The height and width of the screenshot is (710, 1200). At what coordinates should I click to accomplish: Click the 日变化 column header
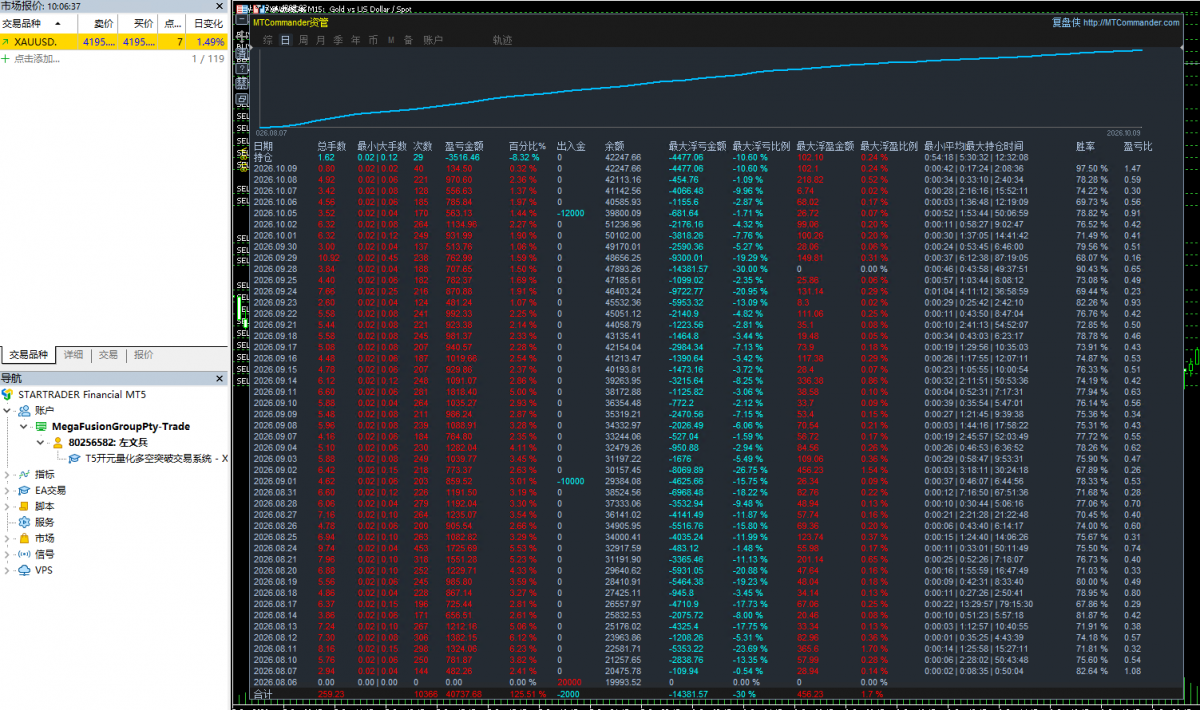(x=208, y=23)
